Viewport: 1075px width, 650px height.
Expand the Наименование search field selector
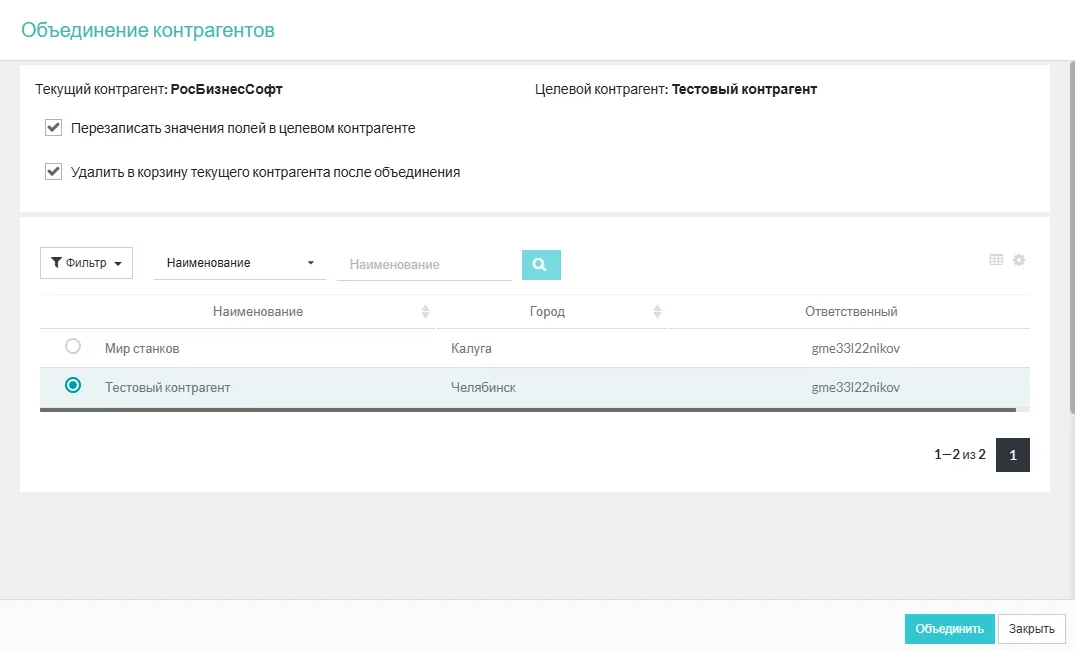coord(240,263)
